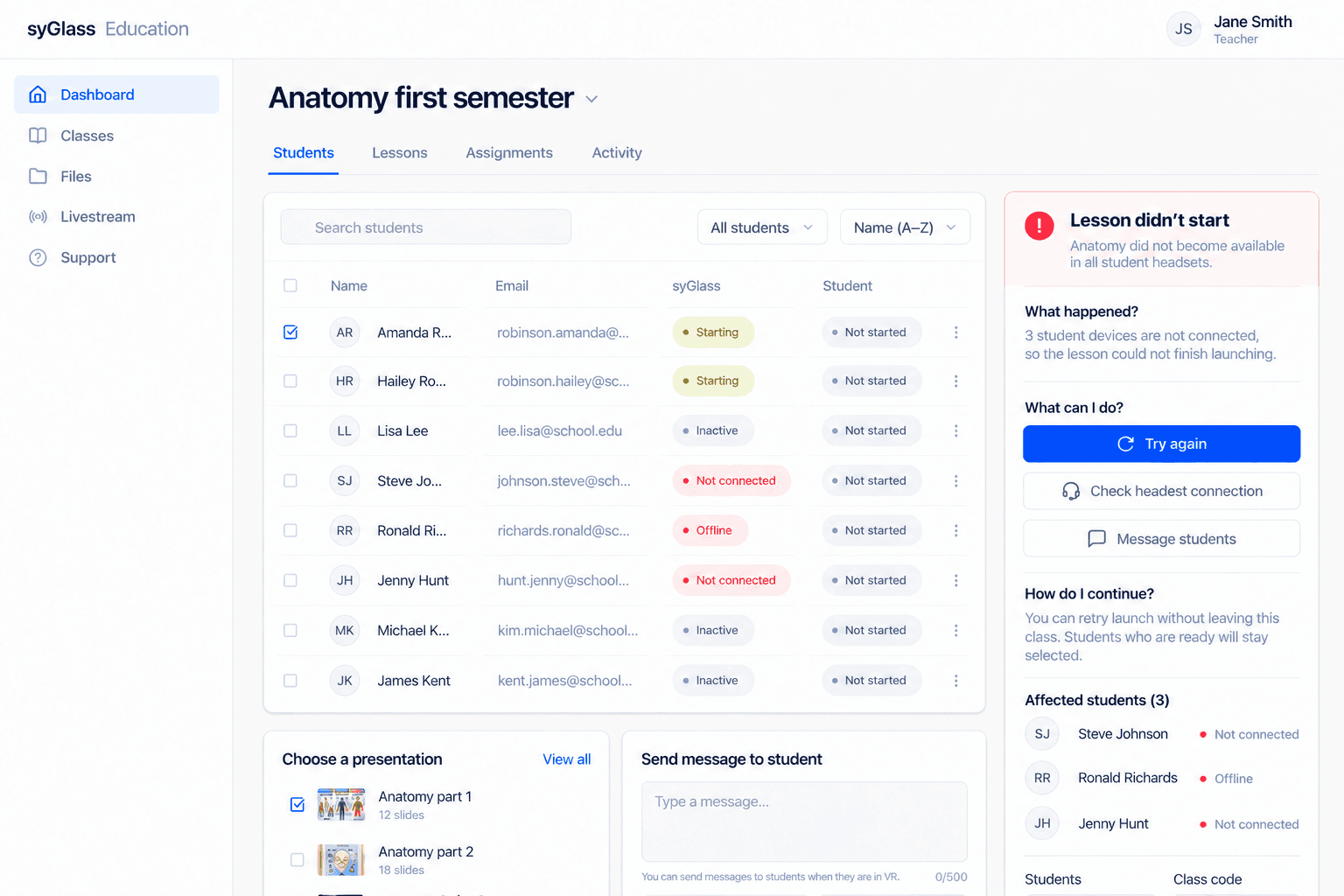
Task: Check the Hailey Ro... row checkbox
Action: (x=290, y=381)
